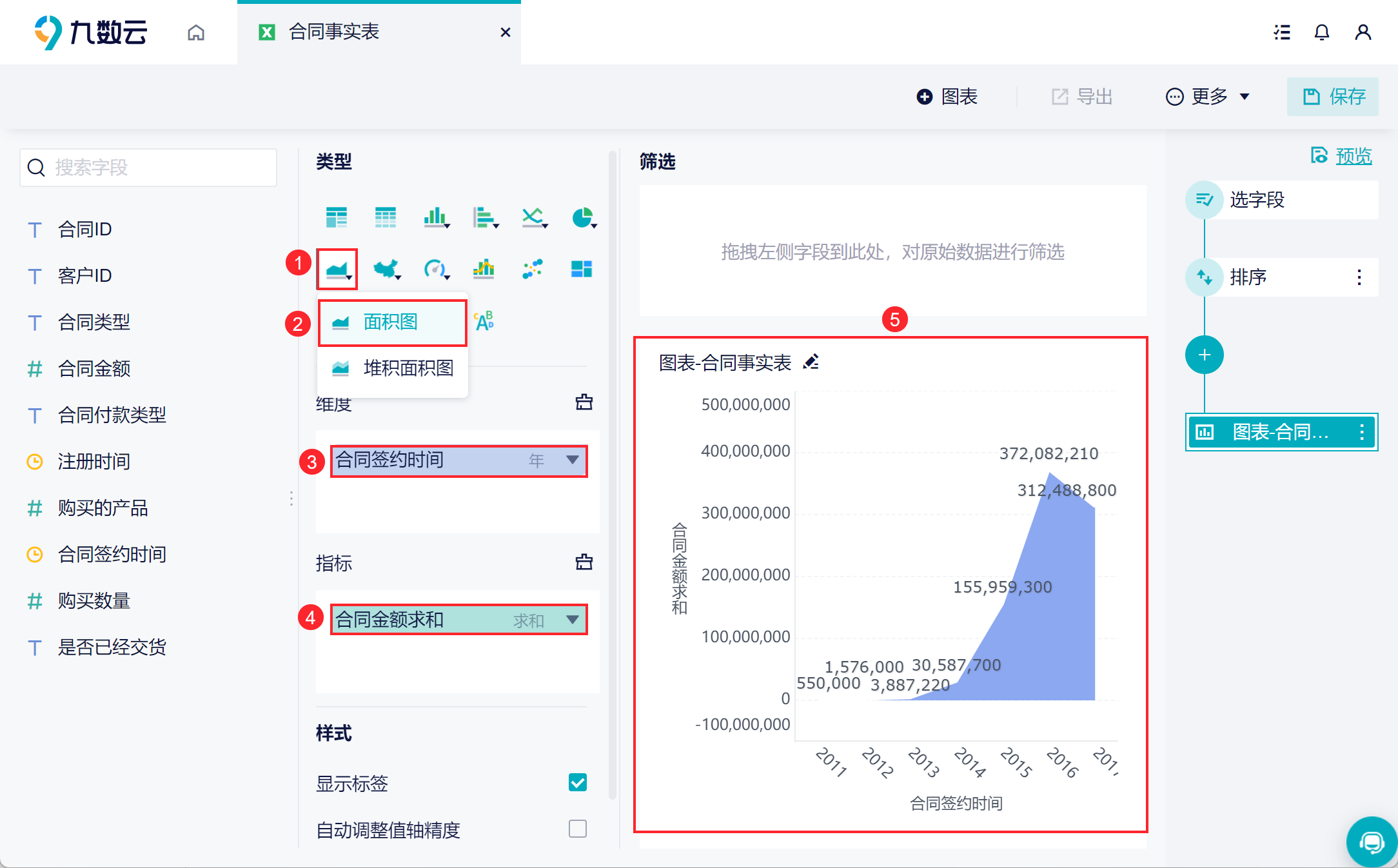Click the home icon
The height and width of the screenshot is (868, 1398).
coord(196,32)
